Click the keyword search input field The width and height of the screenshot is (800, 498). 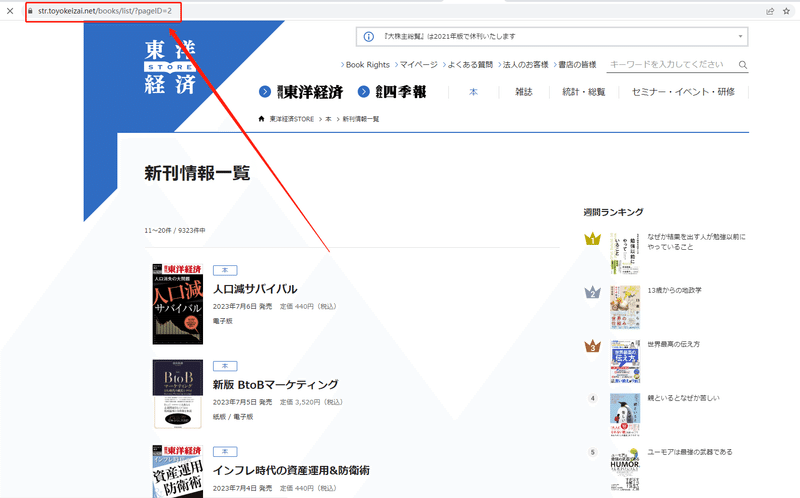pyautogui.click(x=671, y=65)
